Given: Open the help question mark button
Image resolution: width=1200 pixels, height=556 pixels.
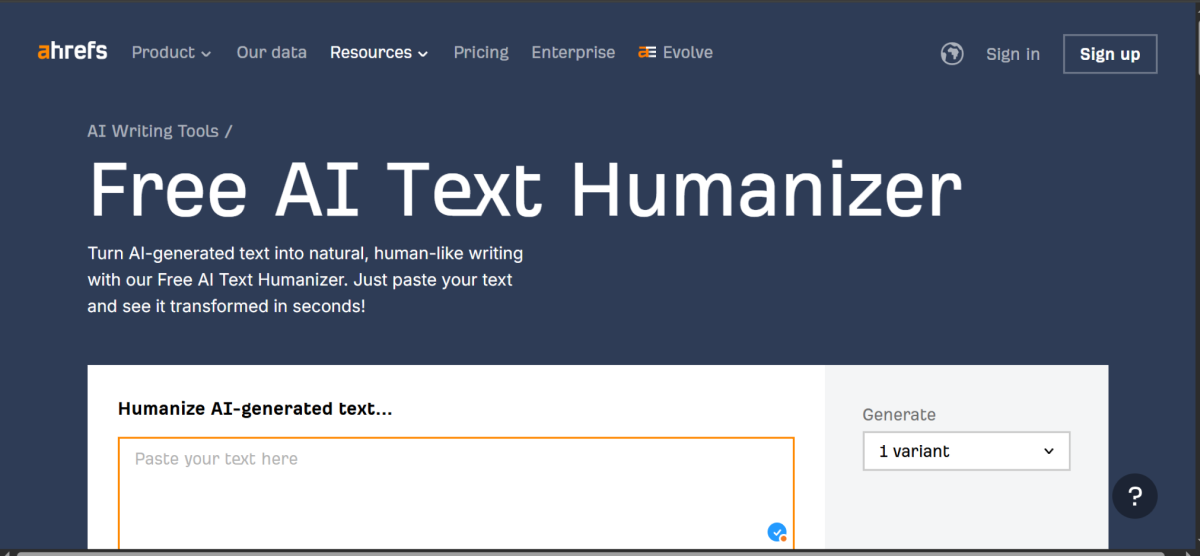Looking at the screenshot, I should point(1135,496).
